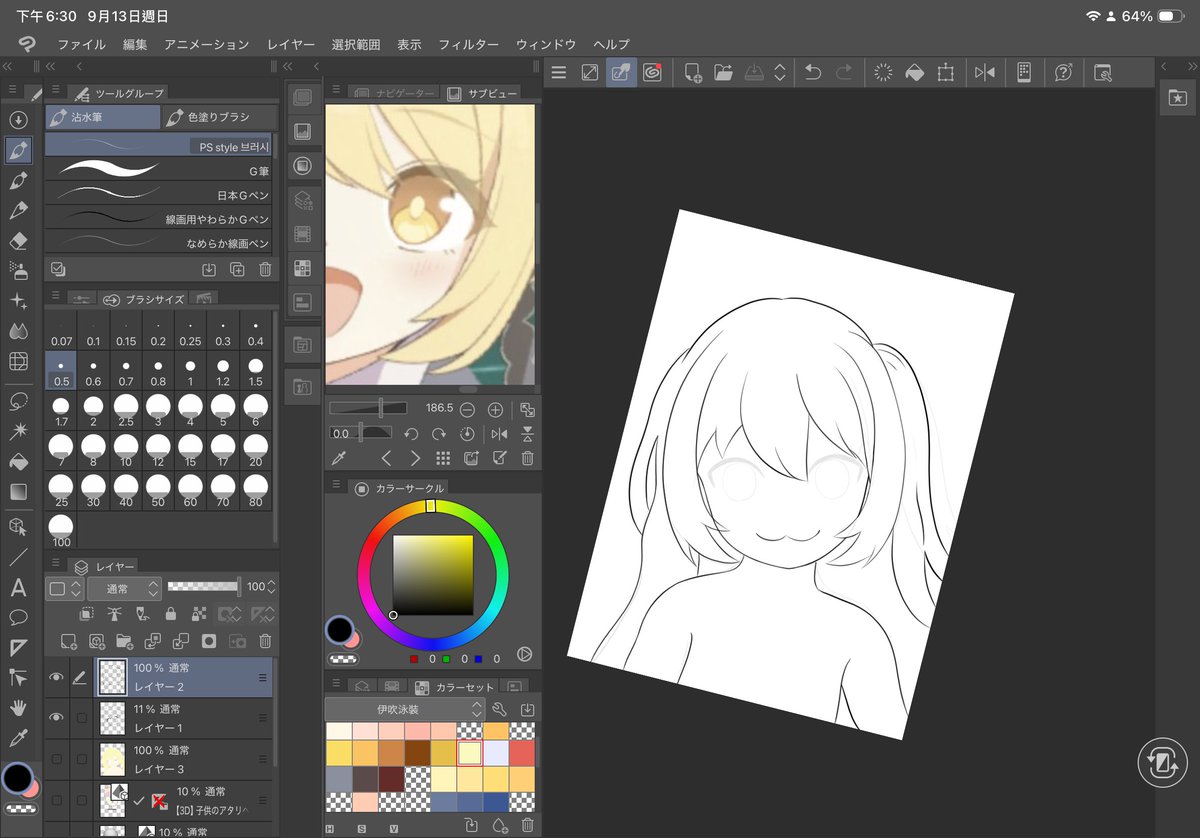Screen dimensions: 1200x838
Task: Open the Clip Studio spiral icon in command bar
Action: (x=652, y=72)
